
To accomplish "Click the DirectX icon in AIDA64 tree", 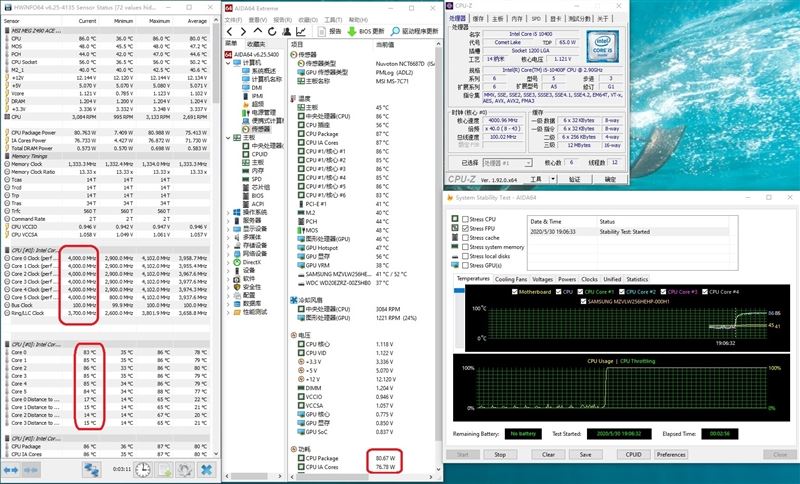I will coord(237,262).
